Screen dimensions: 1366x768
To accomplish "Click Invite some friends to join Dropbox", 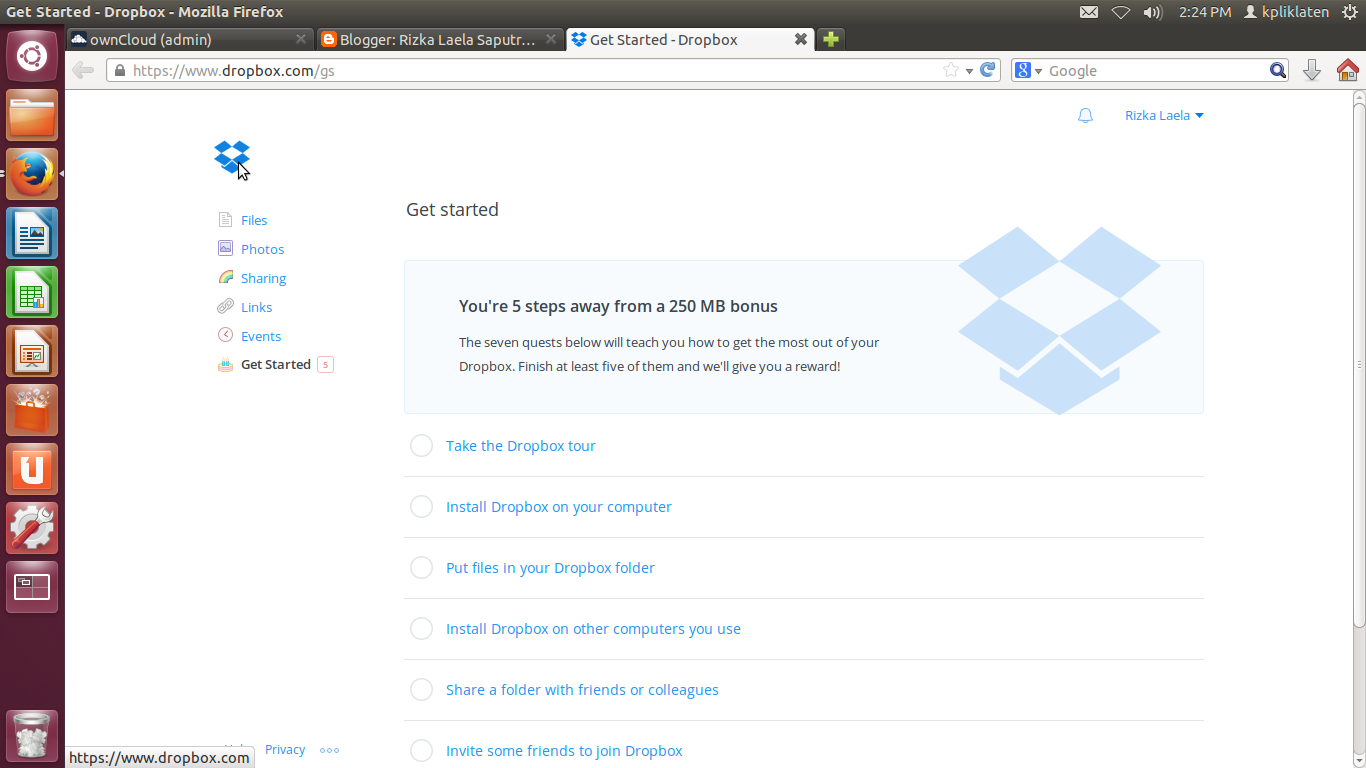I will (564, 751).
